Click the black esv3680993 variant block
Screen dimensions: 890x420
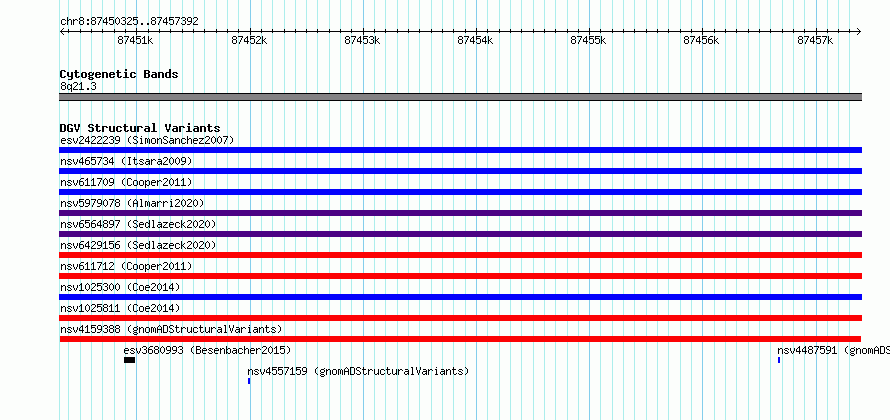point(129,360)
